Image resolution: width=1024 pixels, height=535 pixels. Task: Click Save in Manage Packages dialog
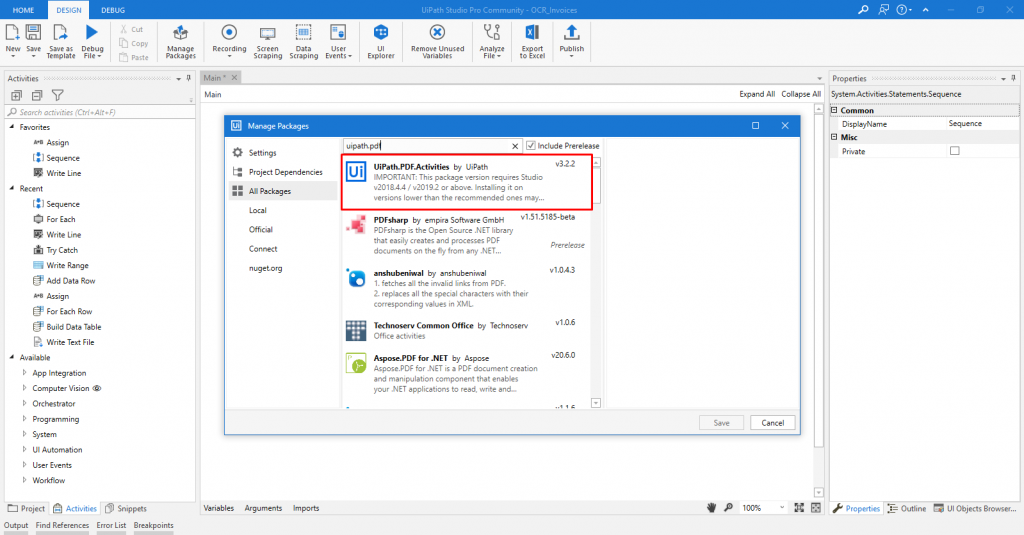point(721,423)
